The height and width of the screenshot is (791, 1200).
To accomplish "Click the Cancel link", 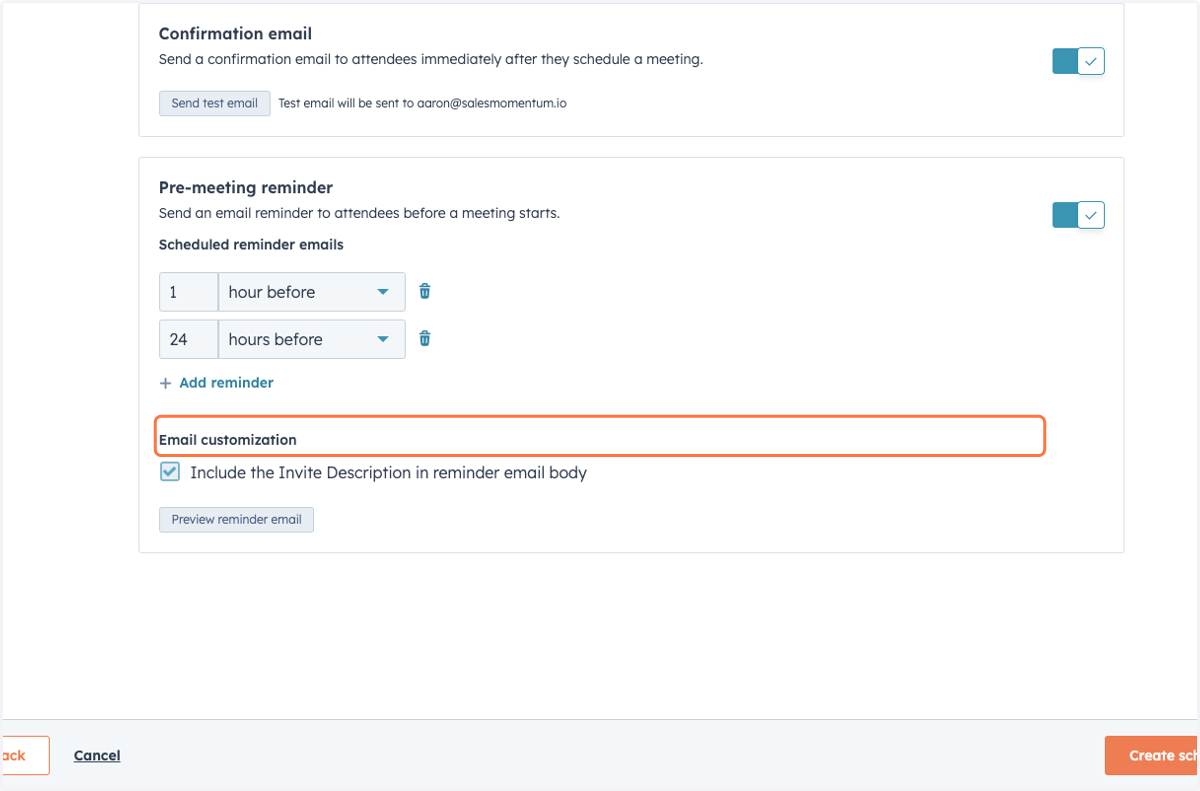I will click(x=97, y=756).
